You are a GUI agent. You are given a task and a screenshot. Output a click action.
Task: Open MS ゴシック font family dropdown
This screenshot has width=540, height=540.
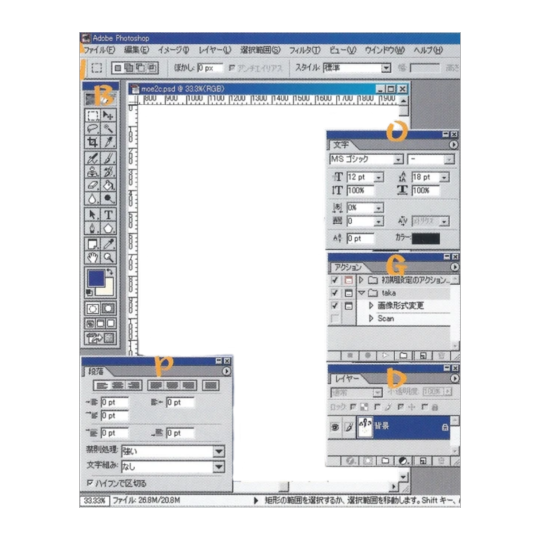(x=398, y=159)
